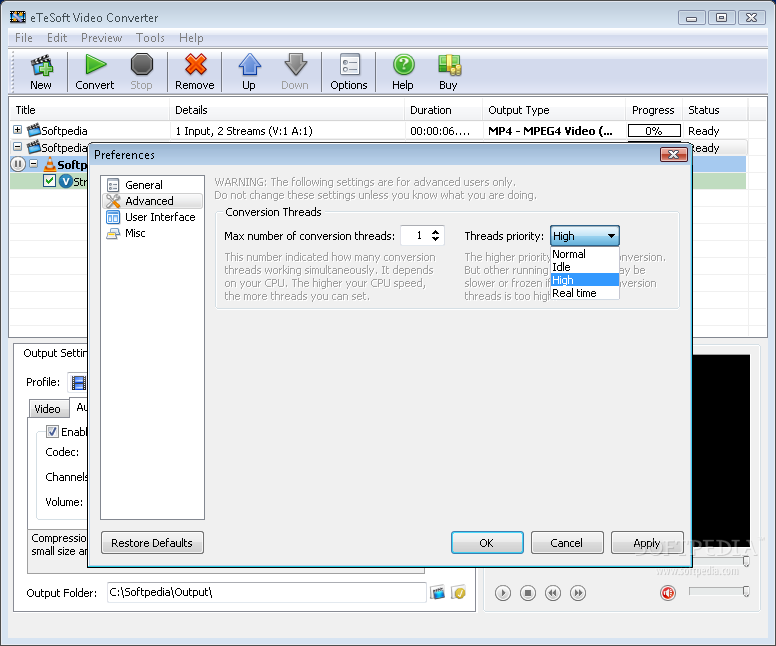Open Options from the toolbar

(x=349, y=72)
